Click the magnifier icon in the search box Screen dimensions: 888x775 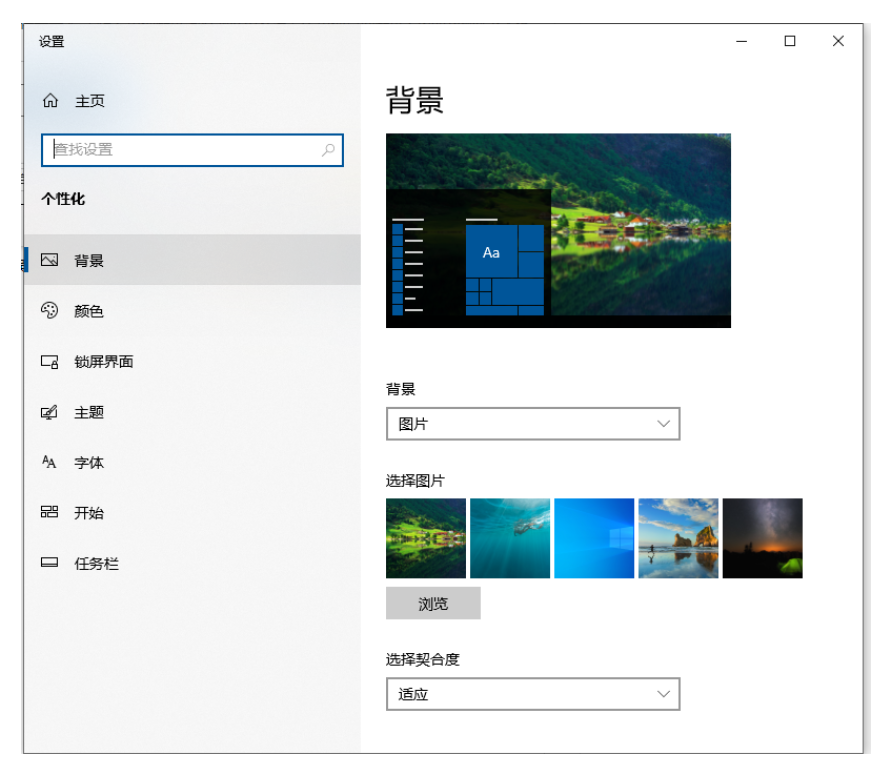[329, 150]
